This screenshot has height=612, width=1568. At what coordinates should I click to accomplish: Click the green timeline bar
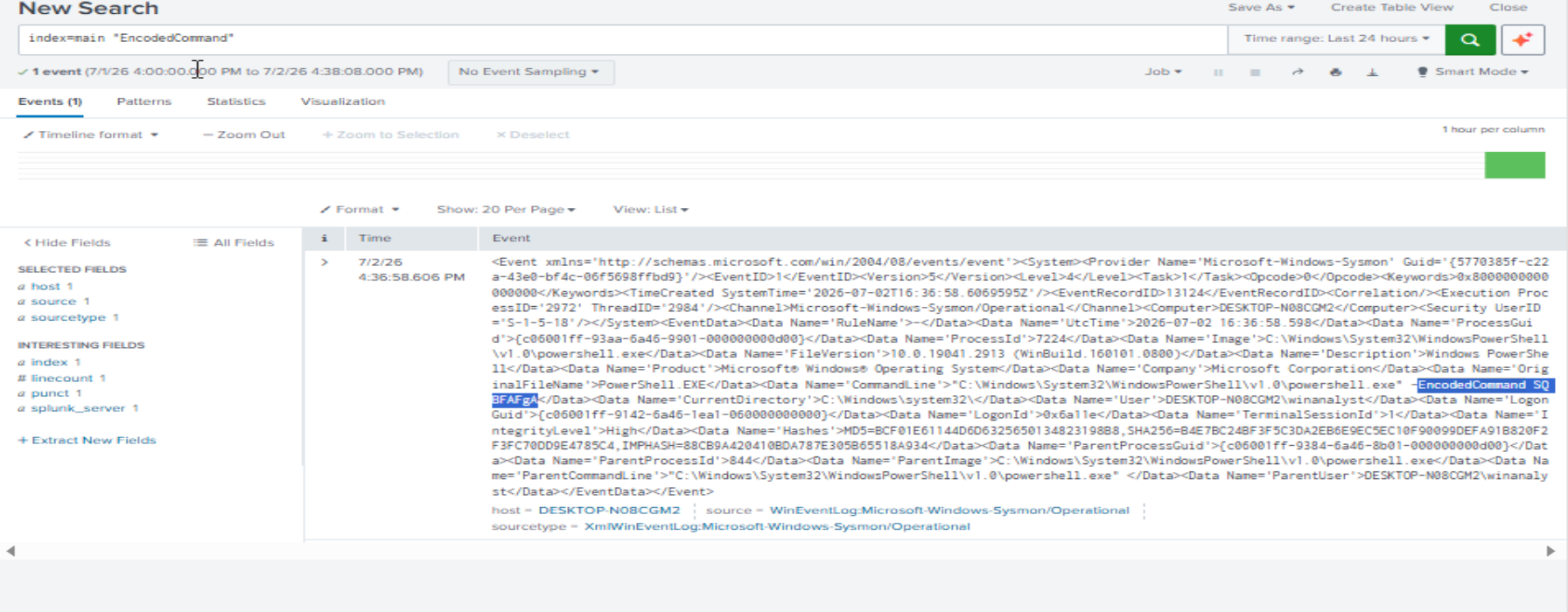pos(1515,165)
